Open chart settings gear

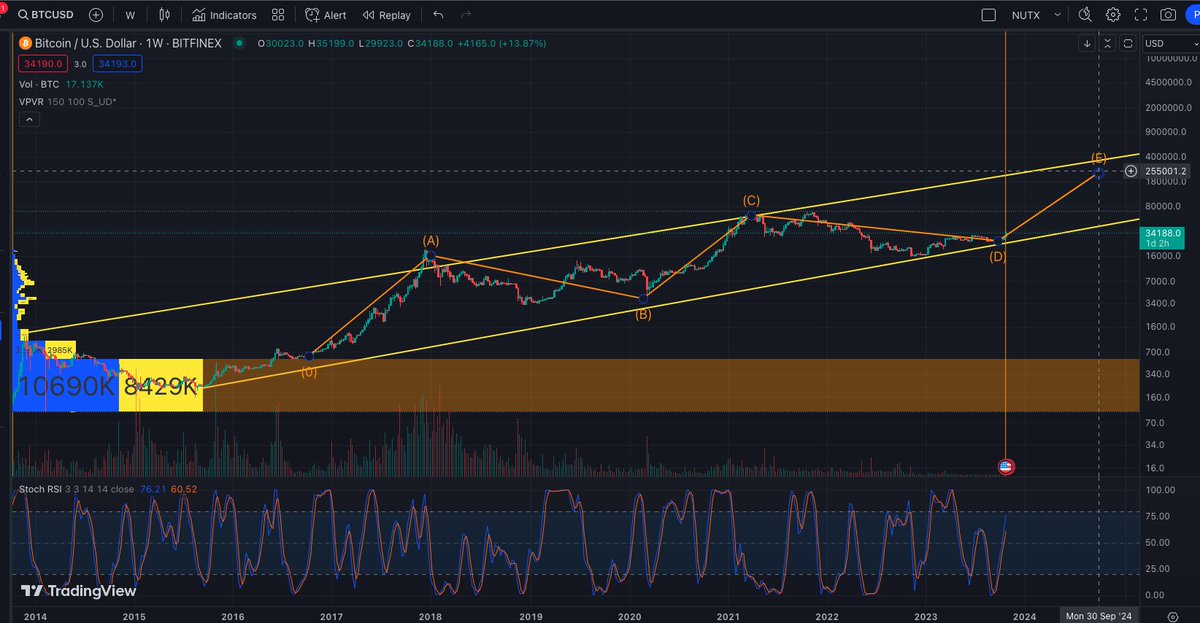click(1113, 15)
